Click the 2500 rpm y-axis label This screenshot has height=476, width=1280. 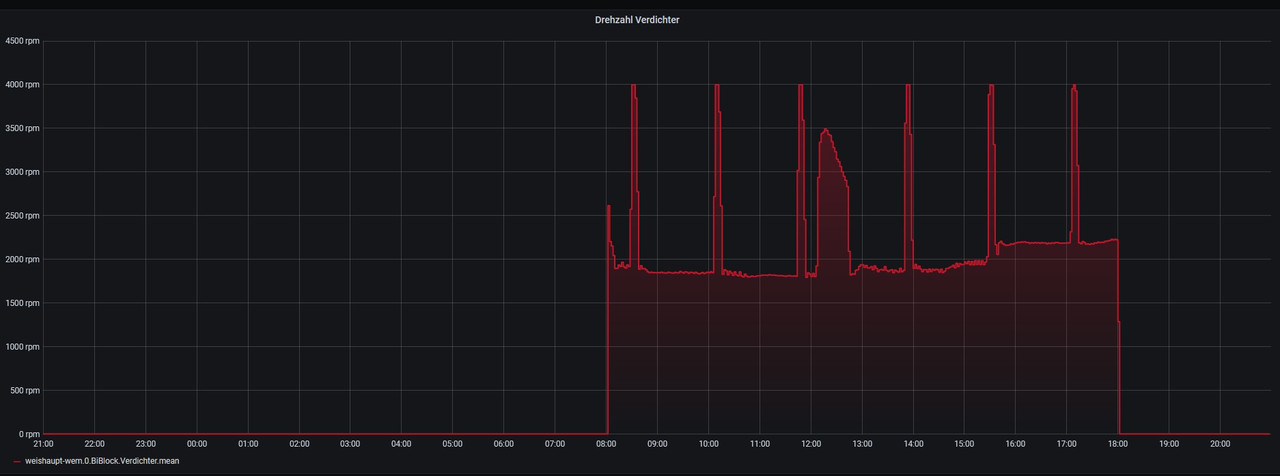click(22, 216)
